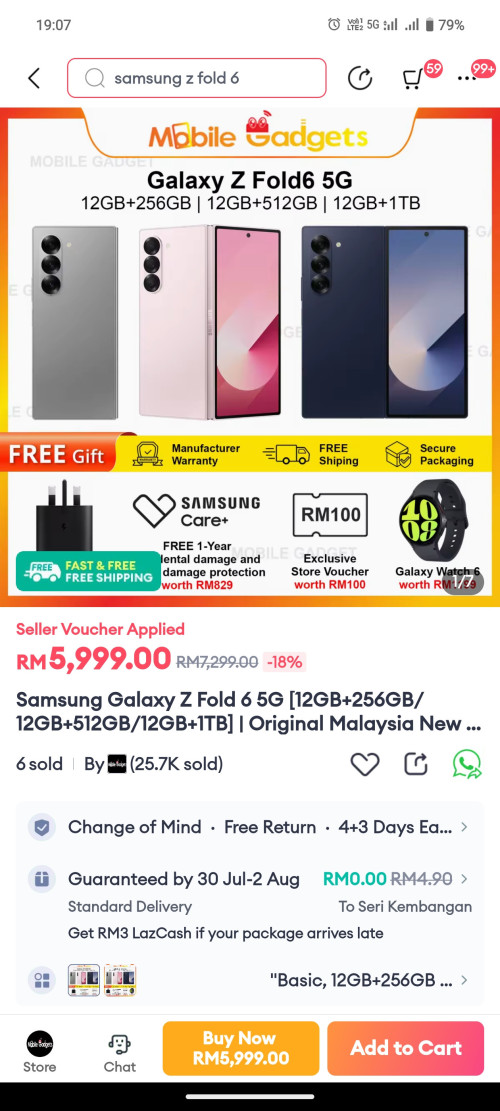
Task: Open the shopping cart icon
Action: coord(412,79)
